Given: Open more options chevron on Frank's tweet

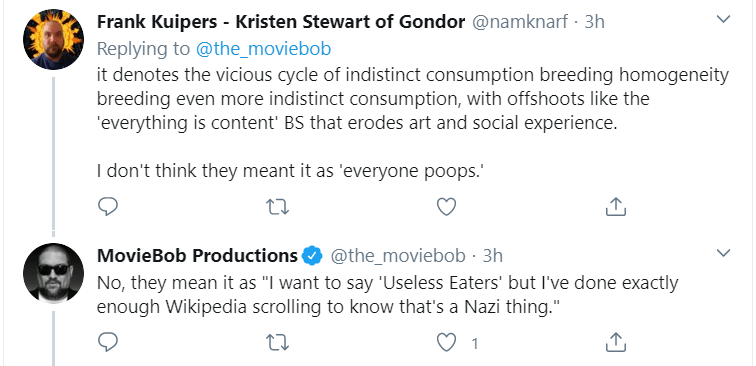Looking at the screenshot, I should point(723,20).
